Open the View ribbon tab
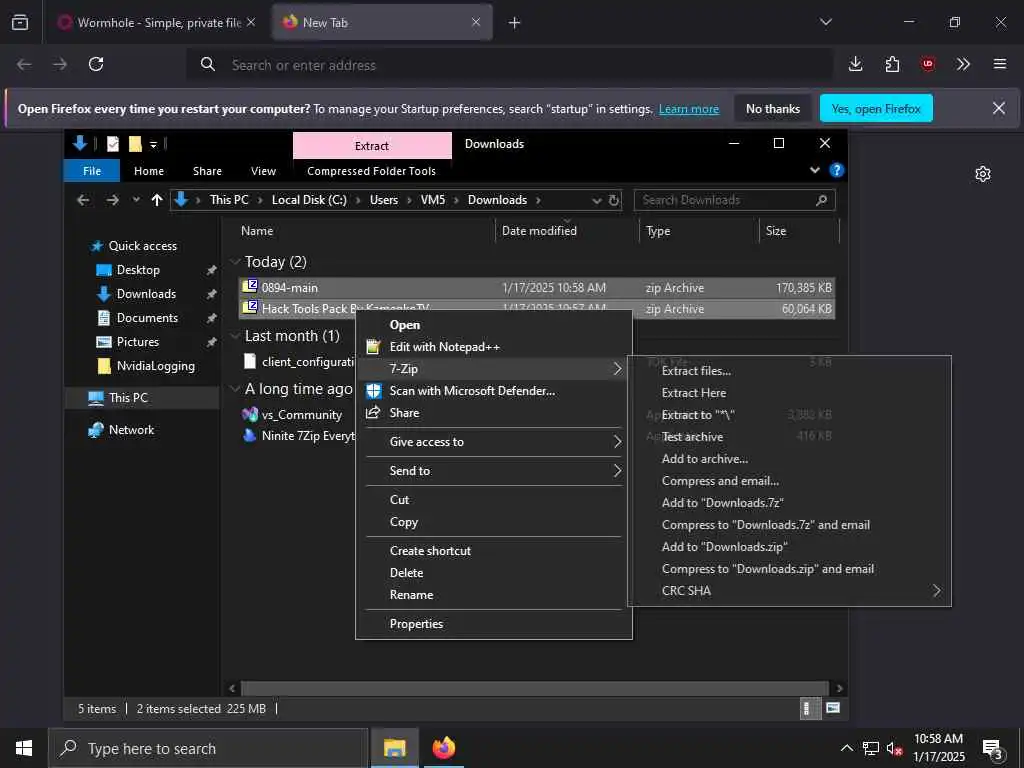 coord(263,170)
